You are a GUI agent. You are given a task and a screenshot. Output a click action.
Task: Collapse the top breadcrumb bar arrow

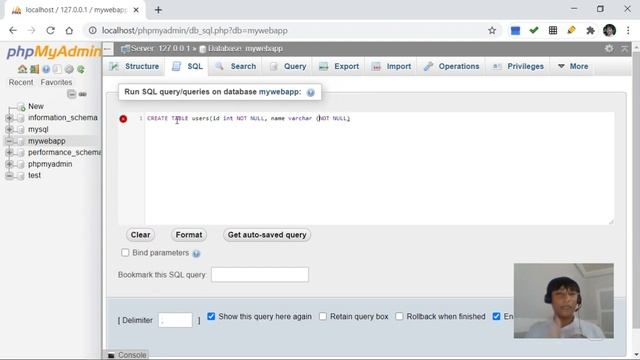624,49
